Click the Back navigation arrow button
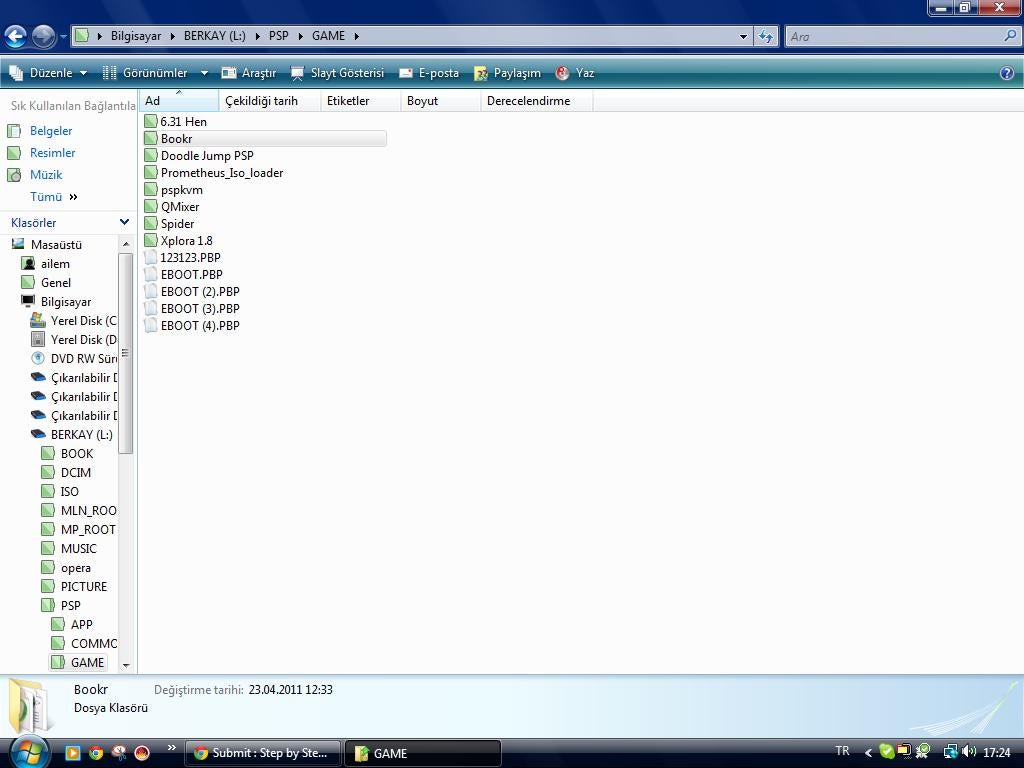1024x768 pixels. 15,37
